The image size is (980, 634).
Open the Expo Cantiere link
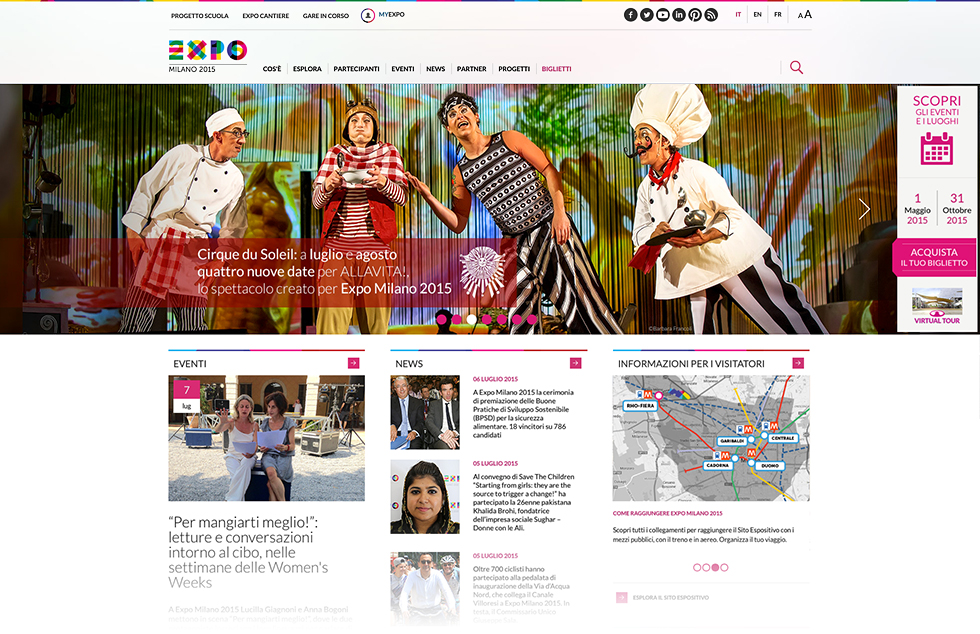point(266,16)
